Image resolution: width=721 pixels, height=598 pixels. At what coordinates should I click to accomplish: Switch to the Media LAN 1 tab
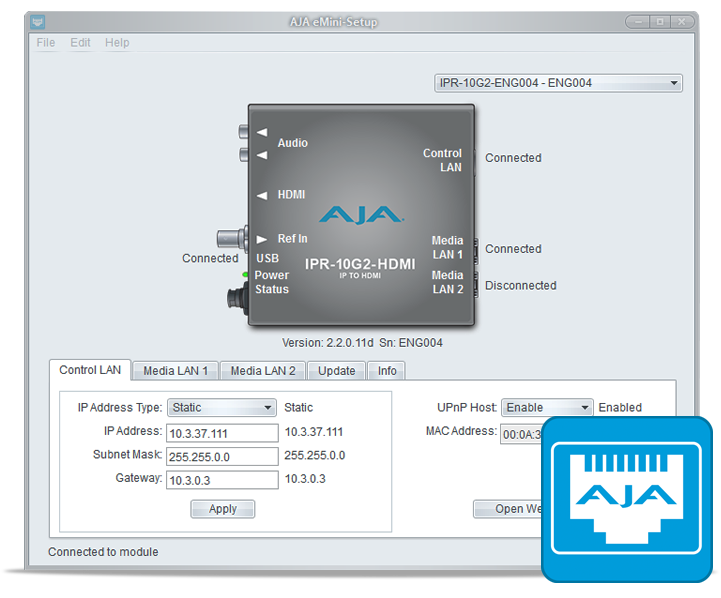coord(175,371)
